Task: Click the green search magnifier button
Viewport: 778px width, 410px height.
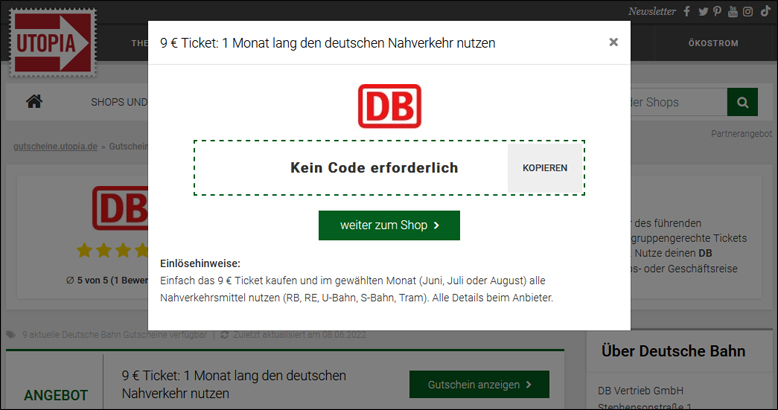Action: (x=742, y=102)
